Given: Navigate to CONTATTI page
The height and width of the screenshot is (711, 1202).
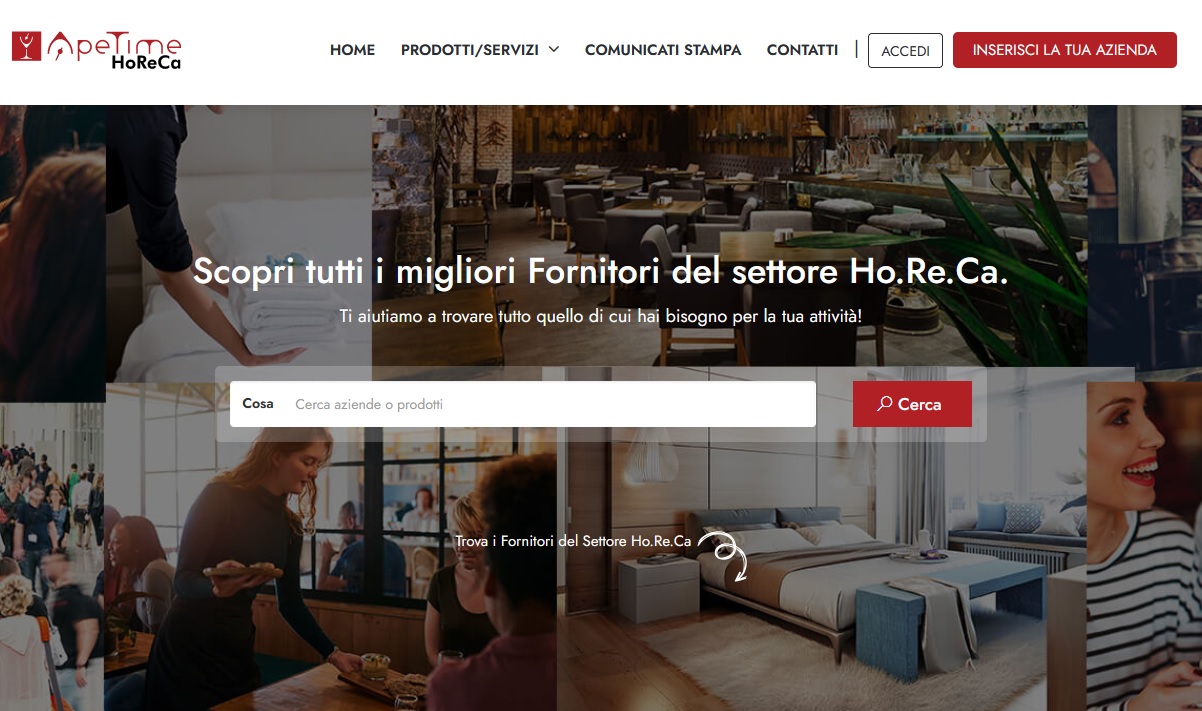Looking at the screenshot, I should click(802, 50).
